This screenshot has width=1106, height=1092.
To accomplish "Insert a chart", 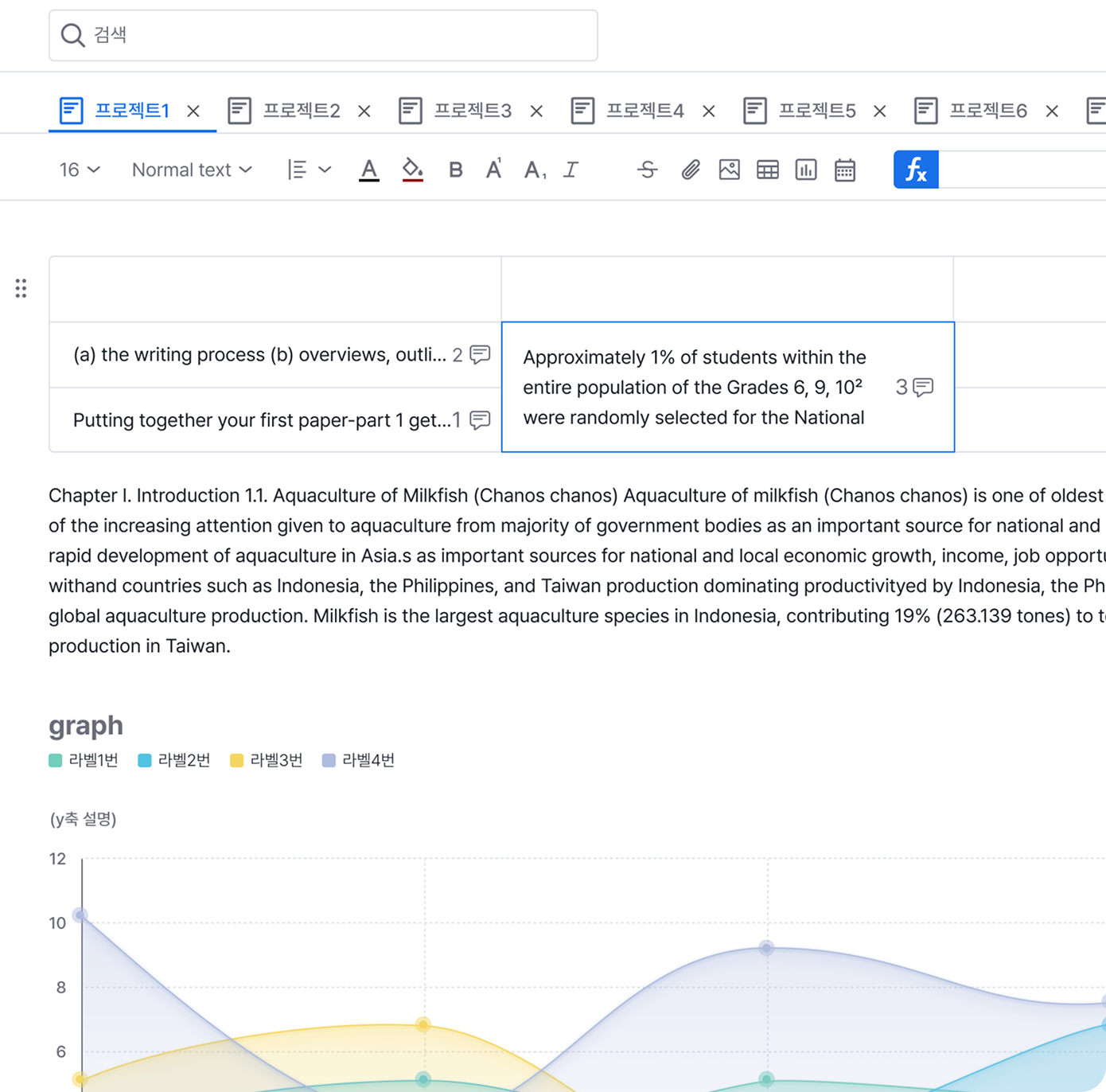I will [806, 170].
